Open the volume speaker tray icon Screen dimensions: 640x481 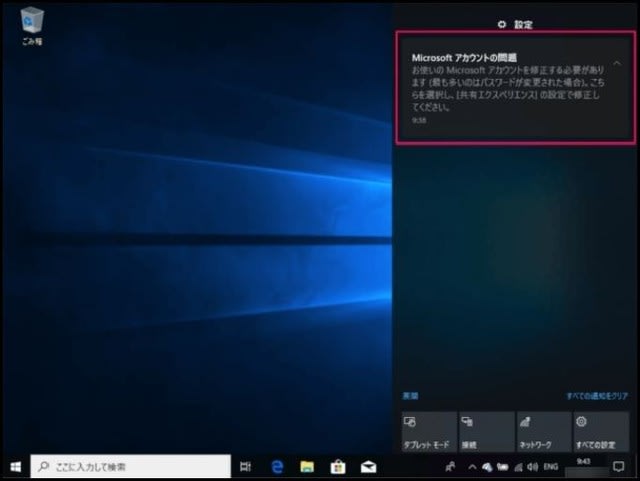532,467
